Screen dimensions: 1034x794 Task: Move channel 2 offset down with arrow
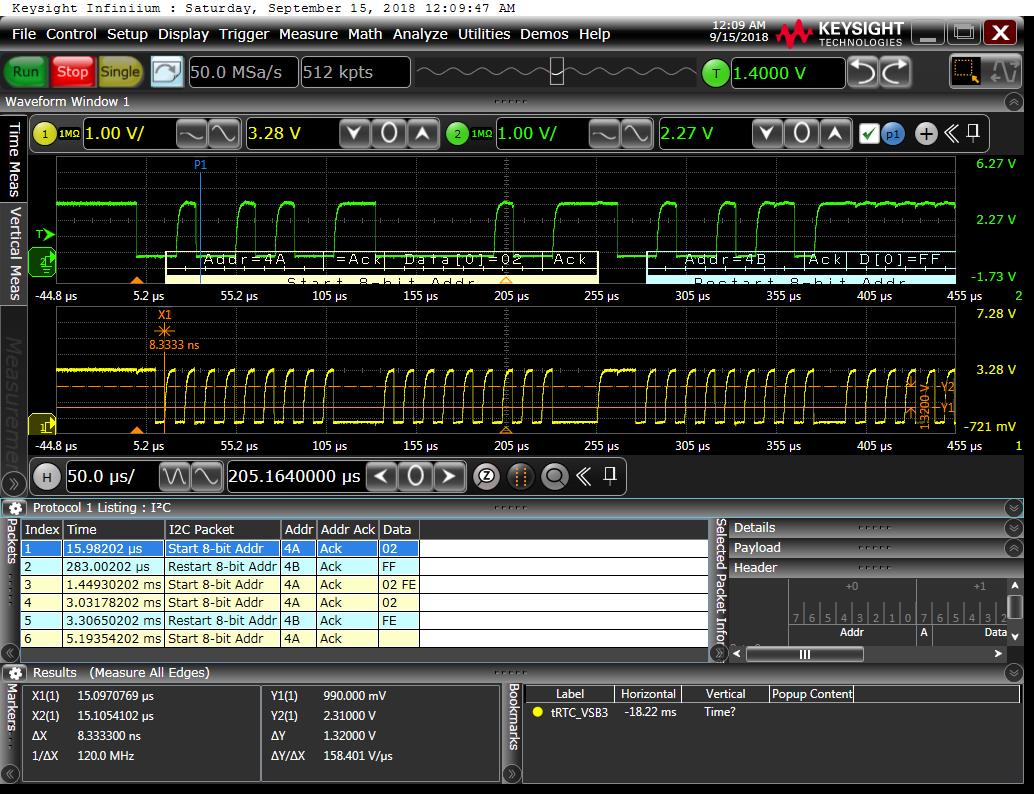[x=767, y=134]
